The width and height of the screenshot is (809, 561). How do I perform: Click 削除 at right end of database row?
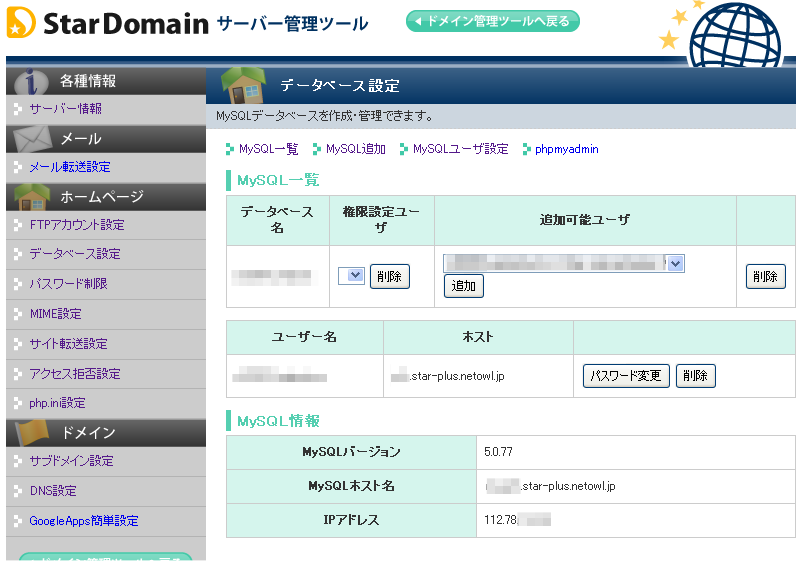point(766,277)
